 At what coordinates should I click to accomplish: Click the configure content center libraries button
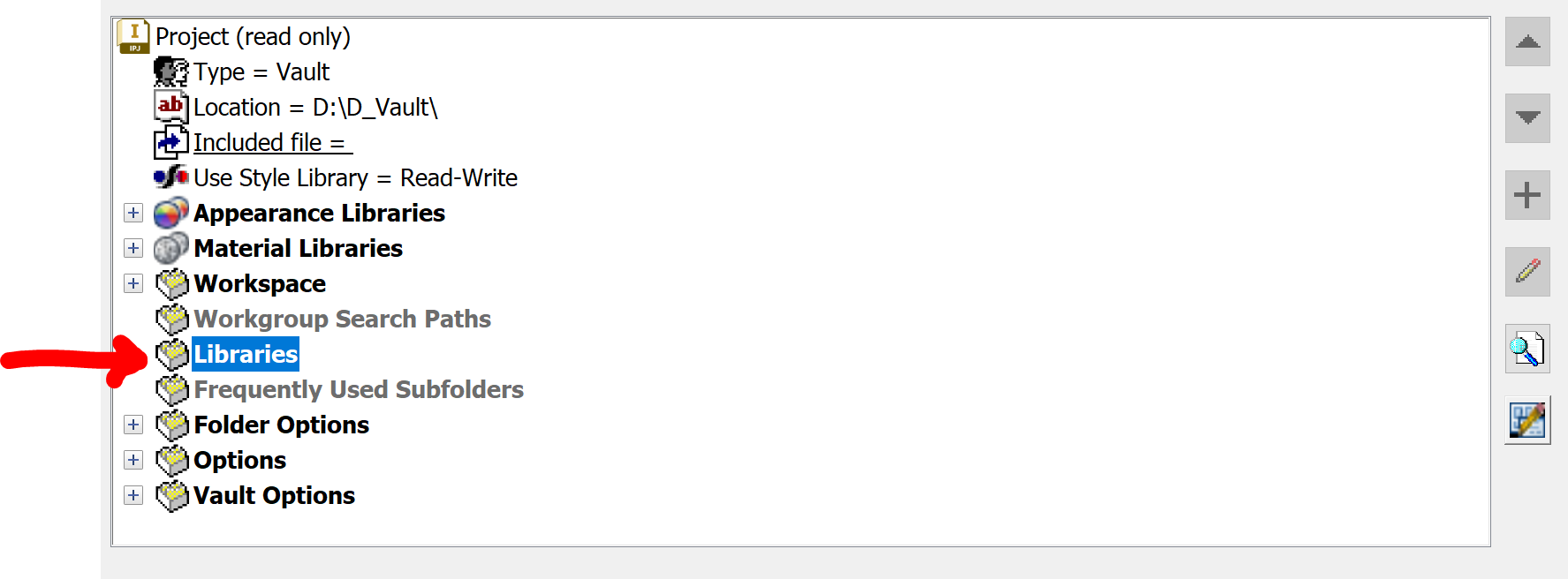point(1527,420)
